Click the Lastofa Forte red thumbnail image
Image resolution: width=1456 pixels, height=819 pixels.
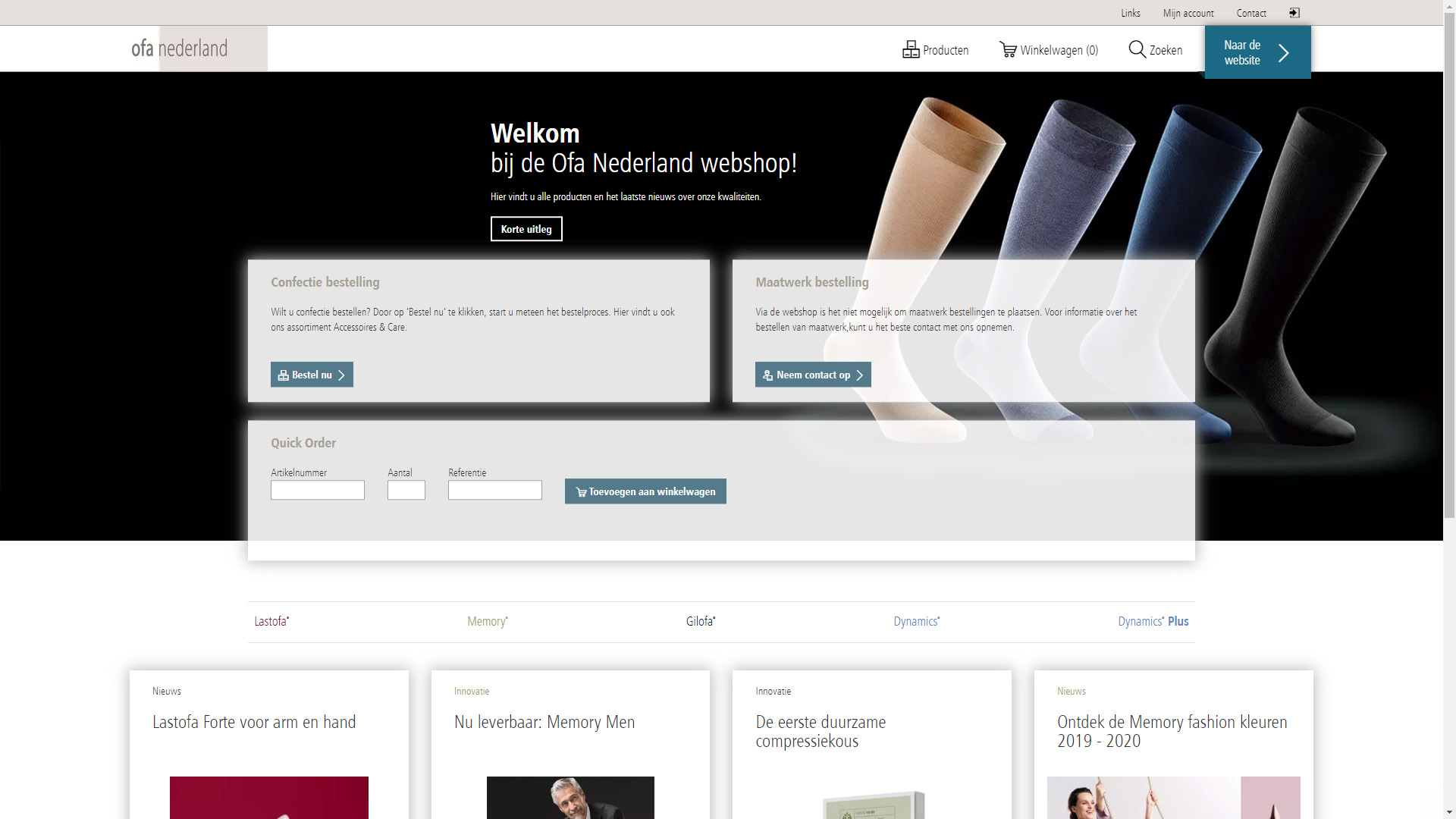pos(269,798)
